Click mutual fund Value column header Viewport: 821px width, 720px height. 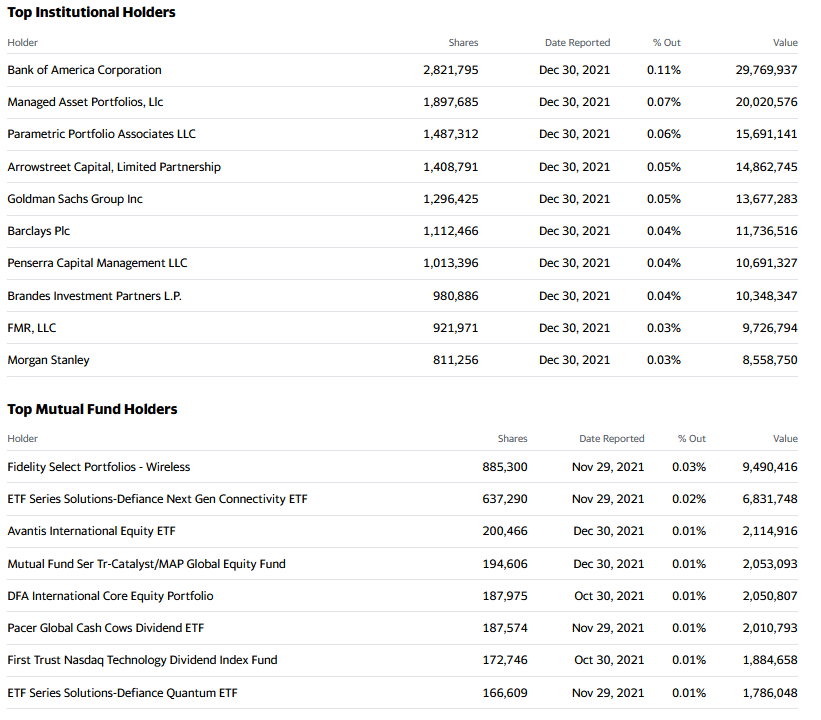pyautogui.click(x=785, y=438)
